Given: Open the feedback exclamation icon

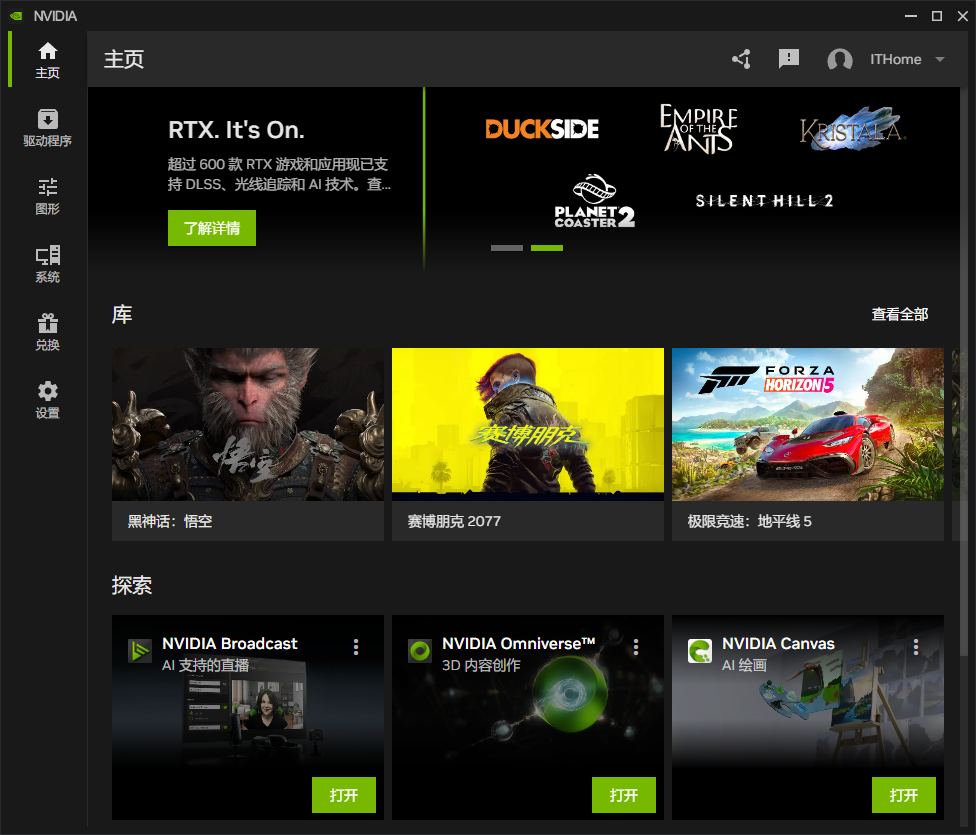Looking at the screenshot, I should [789, 59].
